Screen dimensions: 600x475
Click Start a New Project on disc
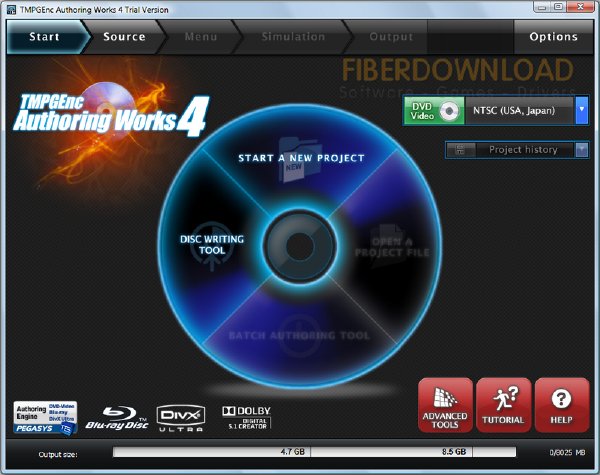pyautogui.click(x=301, y=158)
